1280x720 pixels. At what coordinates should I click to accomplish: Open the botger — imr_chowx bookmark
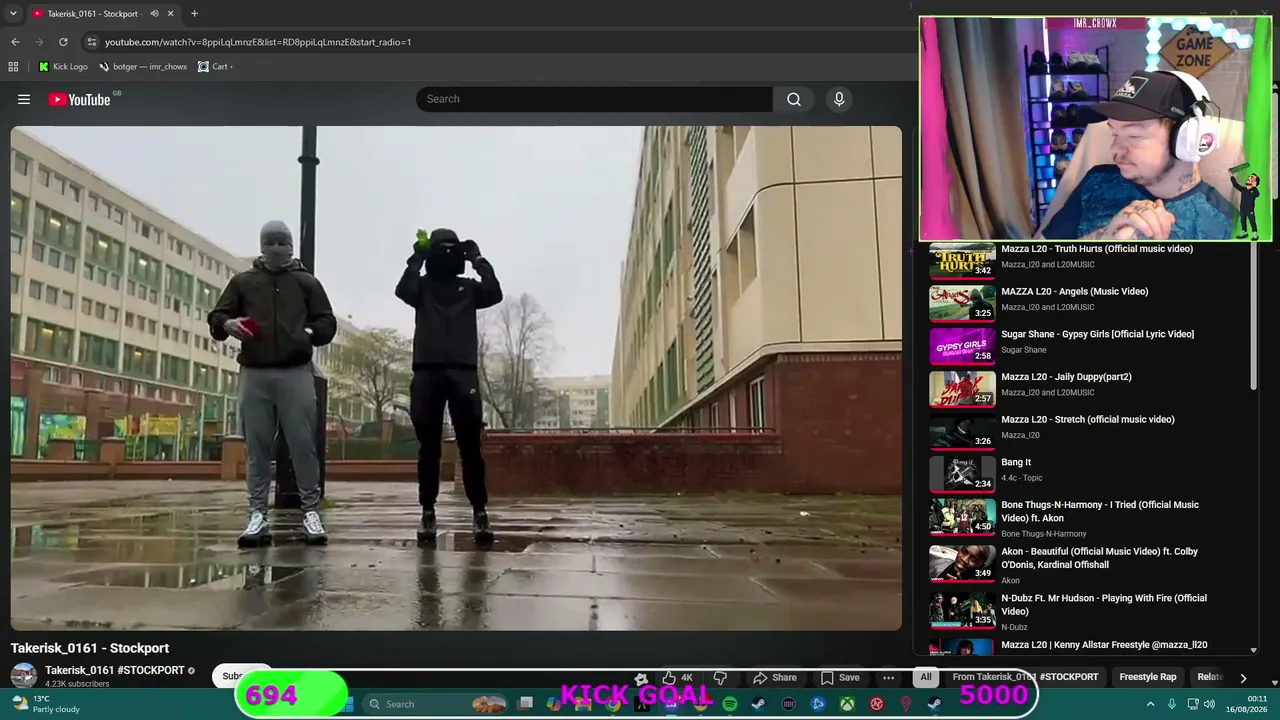[x=143, y=67]
